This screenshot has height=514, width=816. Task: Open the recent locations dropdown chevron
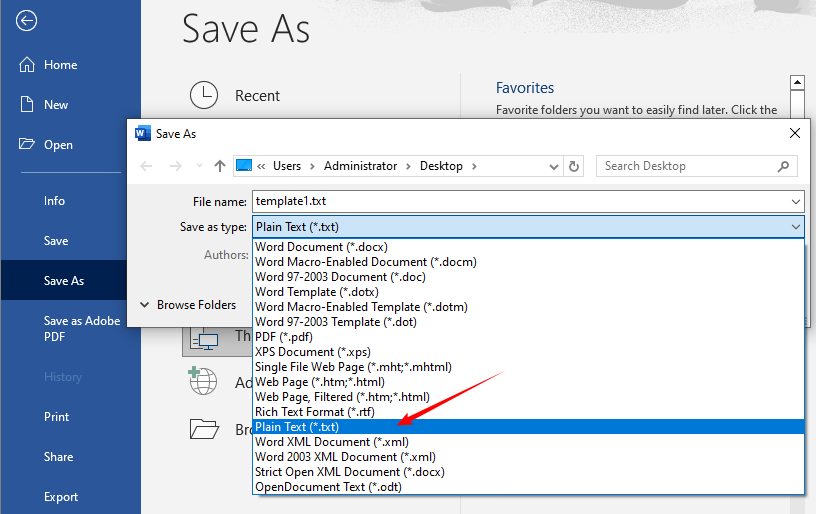(x=199, y=166)
